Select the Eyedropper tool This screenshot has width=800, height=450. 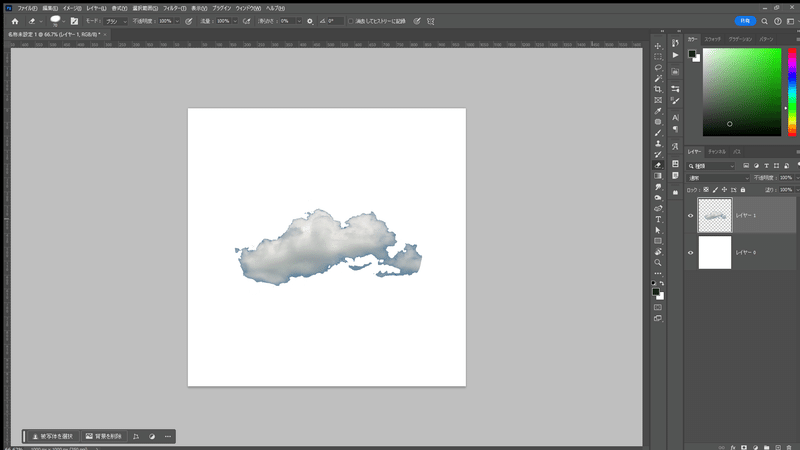(x=658, y=111)
